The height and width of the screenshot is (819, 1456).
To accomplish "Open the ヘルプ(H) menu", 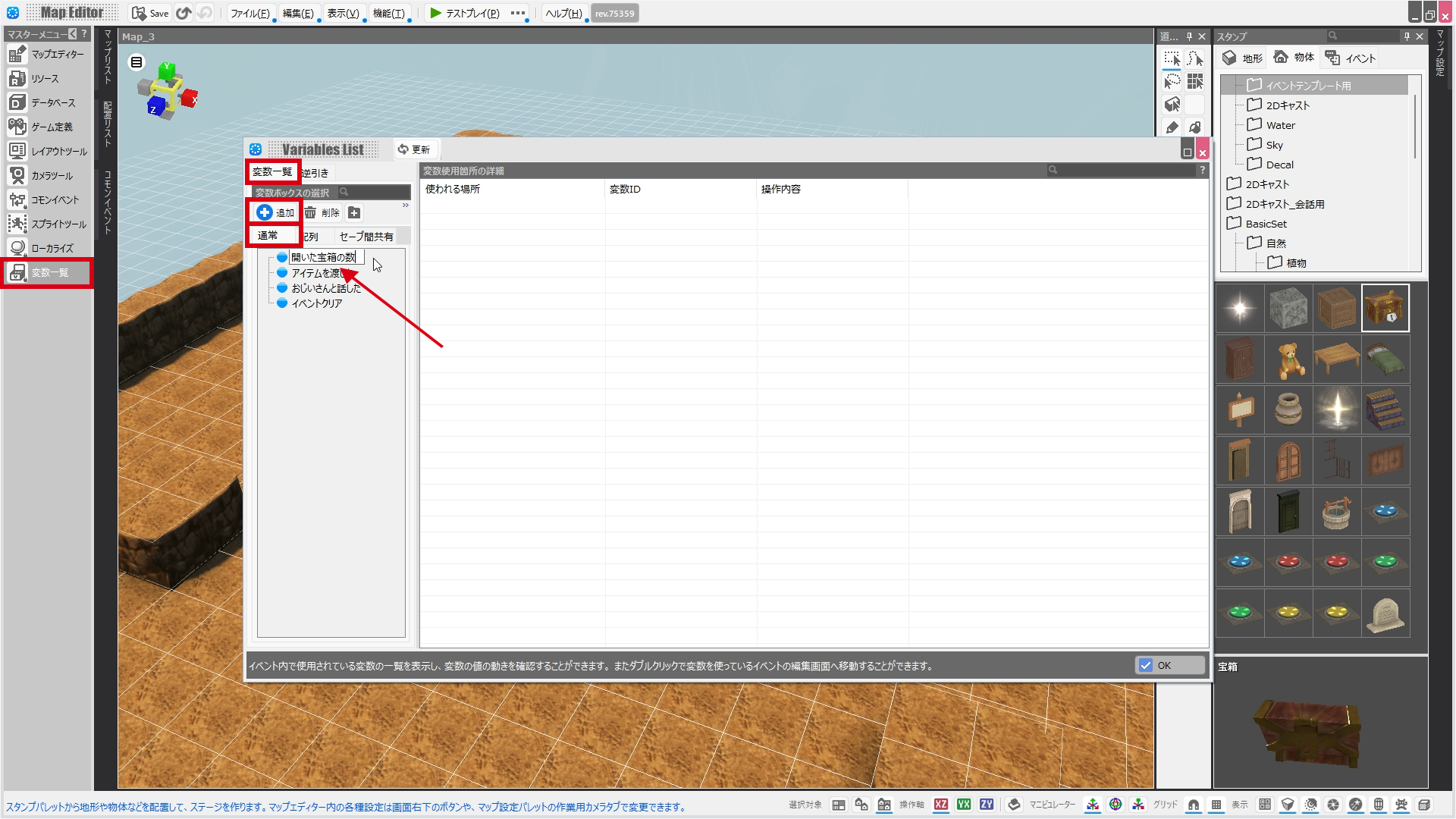I will coord(563,13).
